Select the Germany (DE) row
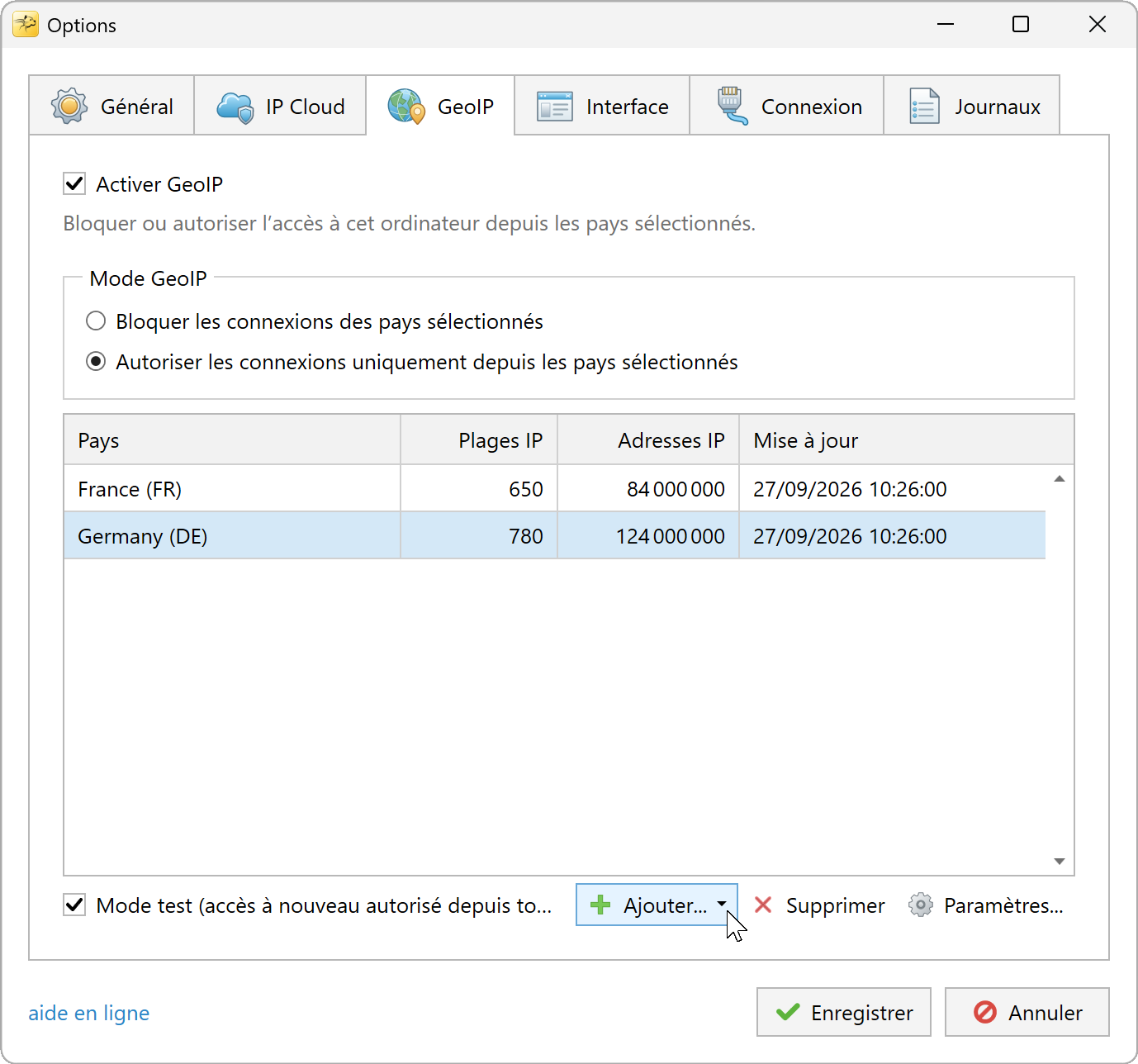1138x1064 pixels. click(x=555, y=535)
